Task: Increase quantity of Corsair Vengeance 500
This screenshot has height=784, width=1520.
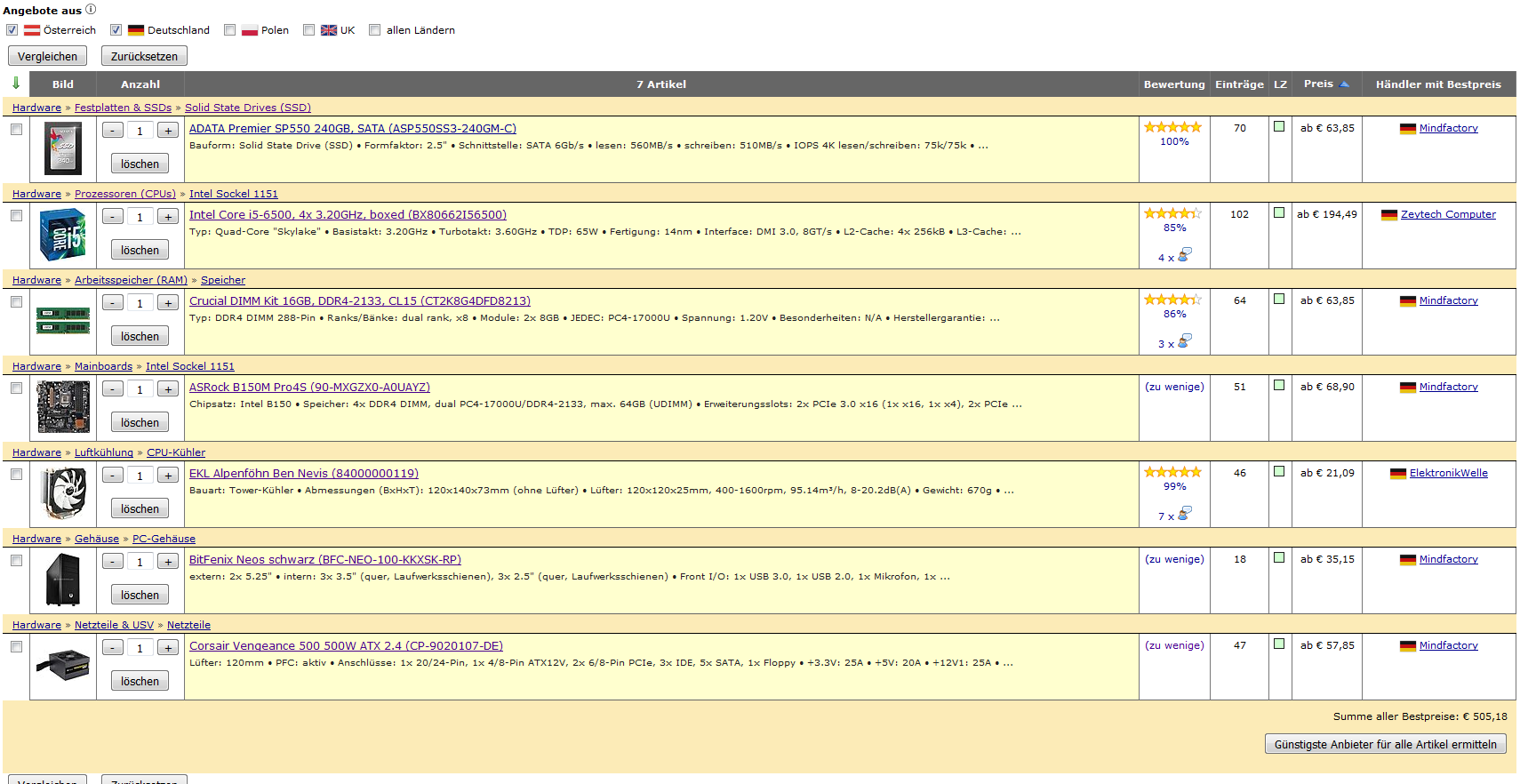Action: (168, 648)
